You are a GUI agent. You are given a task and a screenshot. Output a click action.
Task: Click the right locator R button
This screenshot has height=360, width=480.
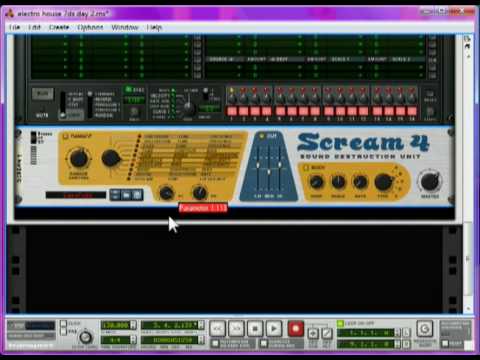[x=406, y=344]
